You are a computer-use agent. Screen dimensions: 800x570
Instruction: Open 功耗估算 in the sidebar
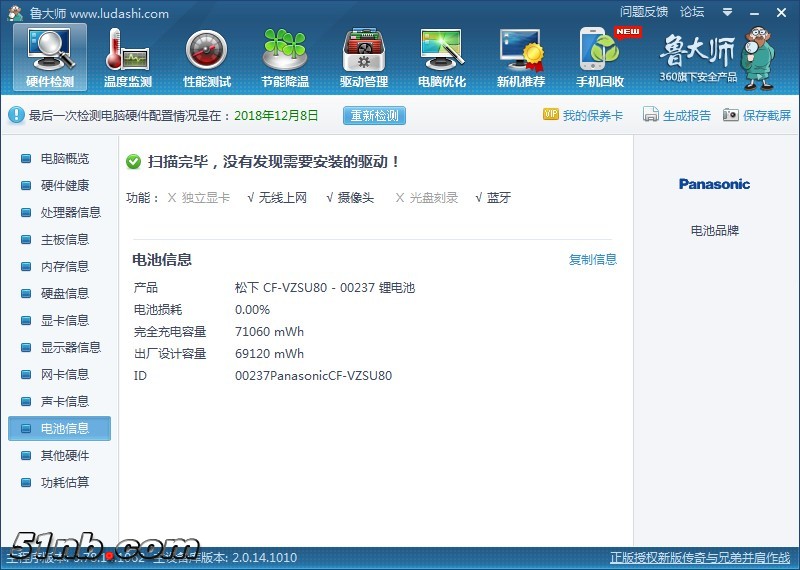point(64,482)
